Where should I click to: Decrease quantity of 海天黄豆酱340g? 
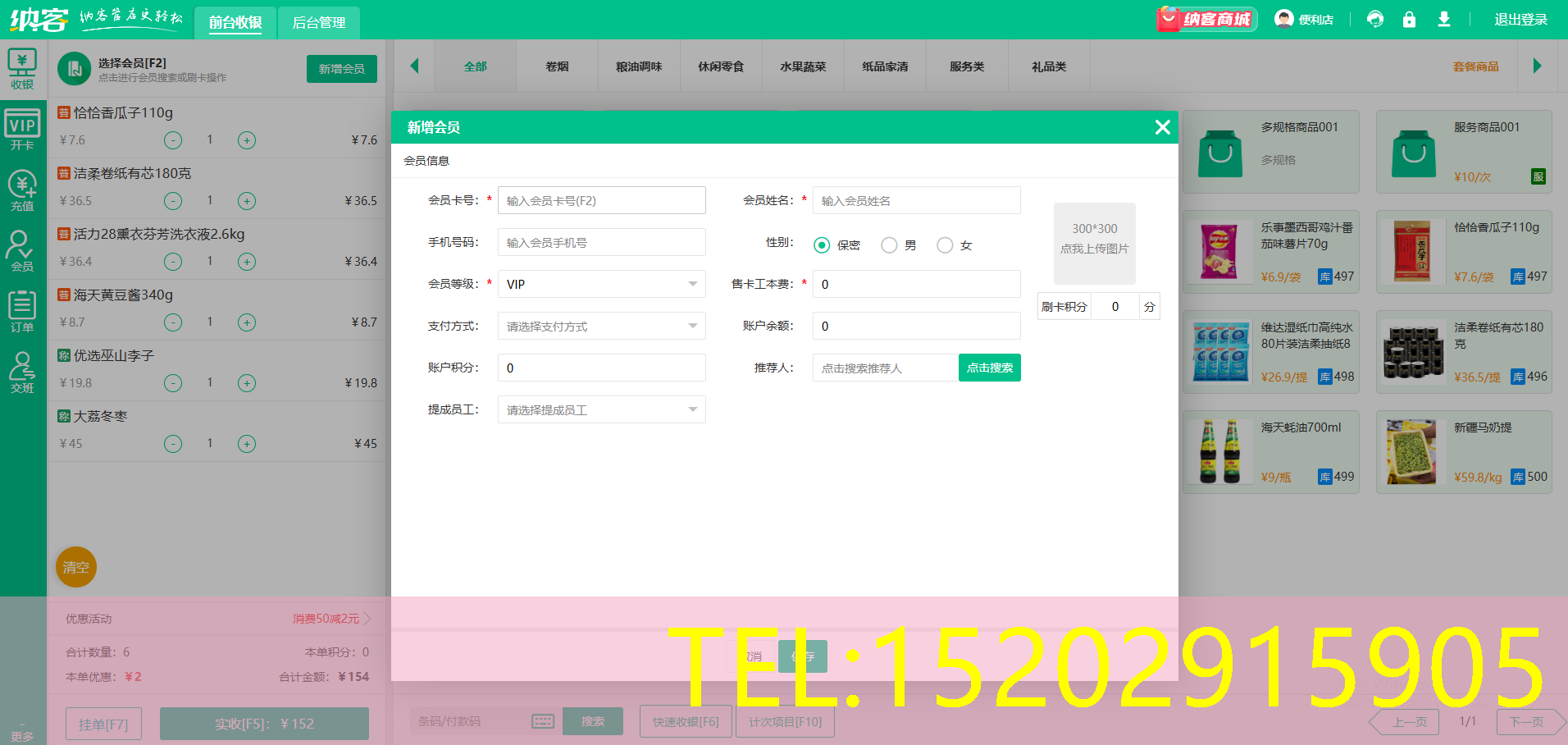(x=173, y=322)
